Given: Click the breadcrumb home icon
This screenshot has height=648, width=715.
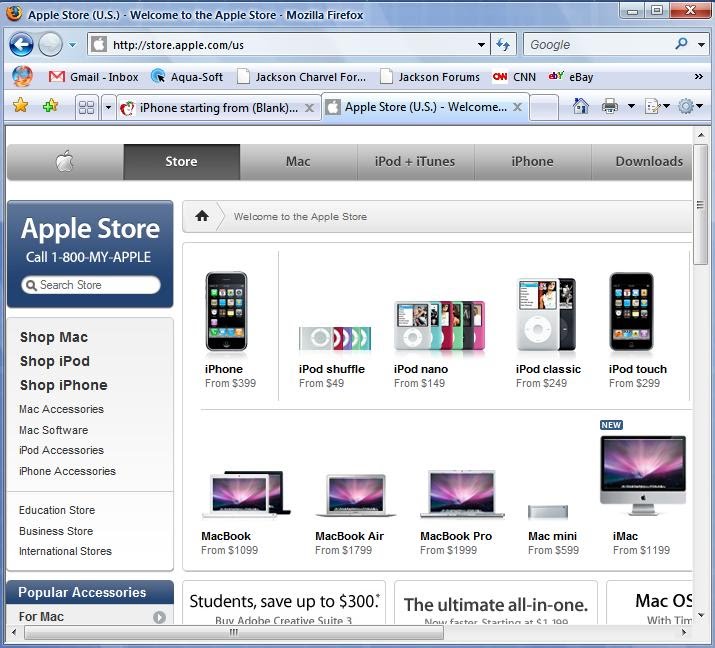Looking at the screenshot, I should 202,216.
